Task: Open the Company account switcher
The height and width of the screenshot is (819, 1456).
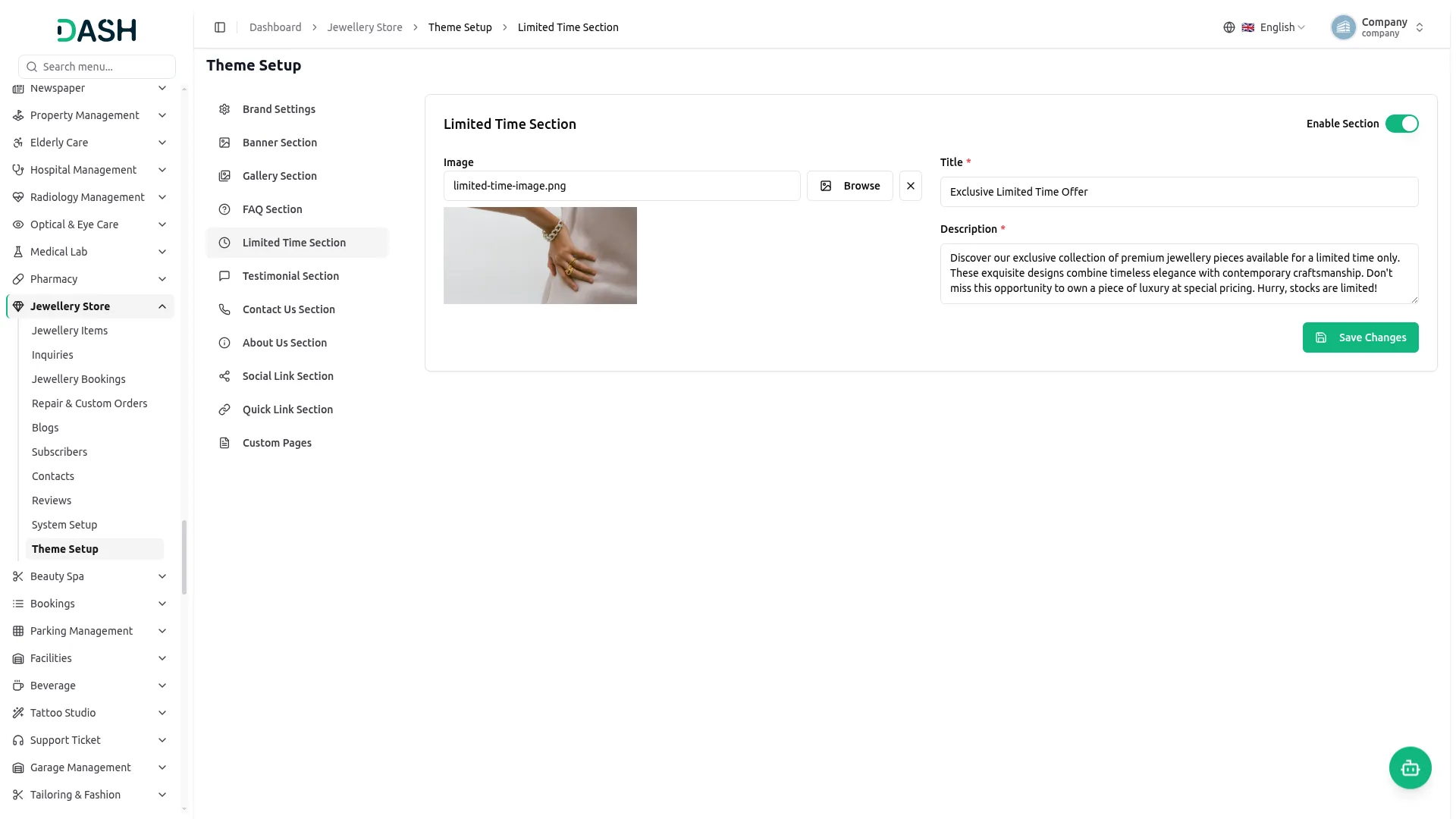Action: tap(1379, 27)
